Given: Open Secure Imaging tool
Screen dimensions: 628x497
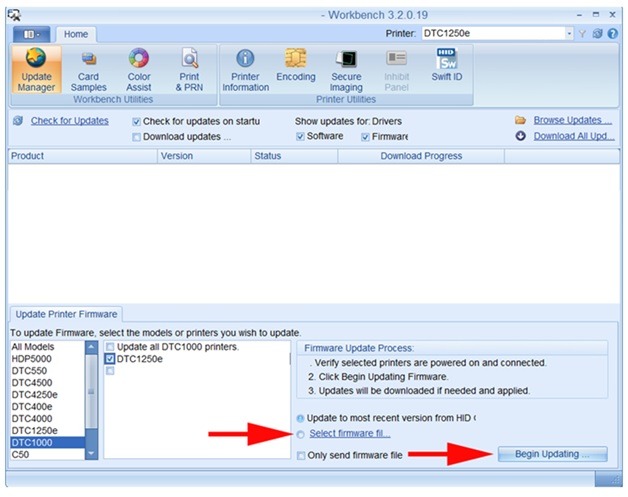Looking at the screenshot, I should click(346, 70).
